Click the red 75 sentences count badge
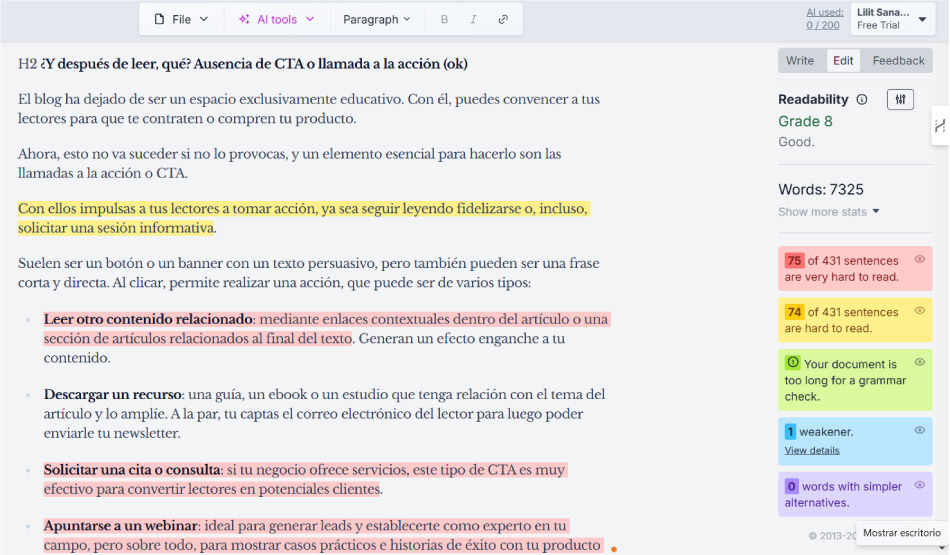 click(x=794, y=261)
